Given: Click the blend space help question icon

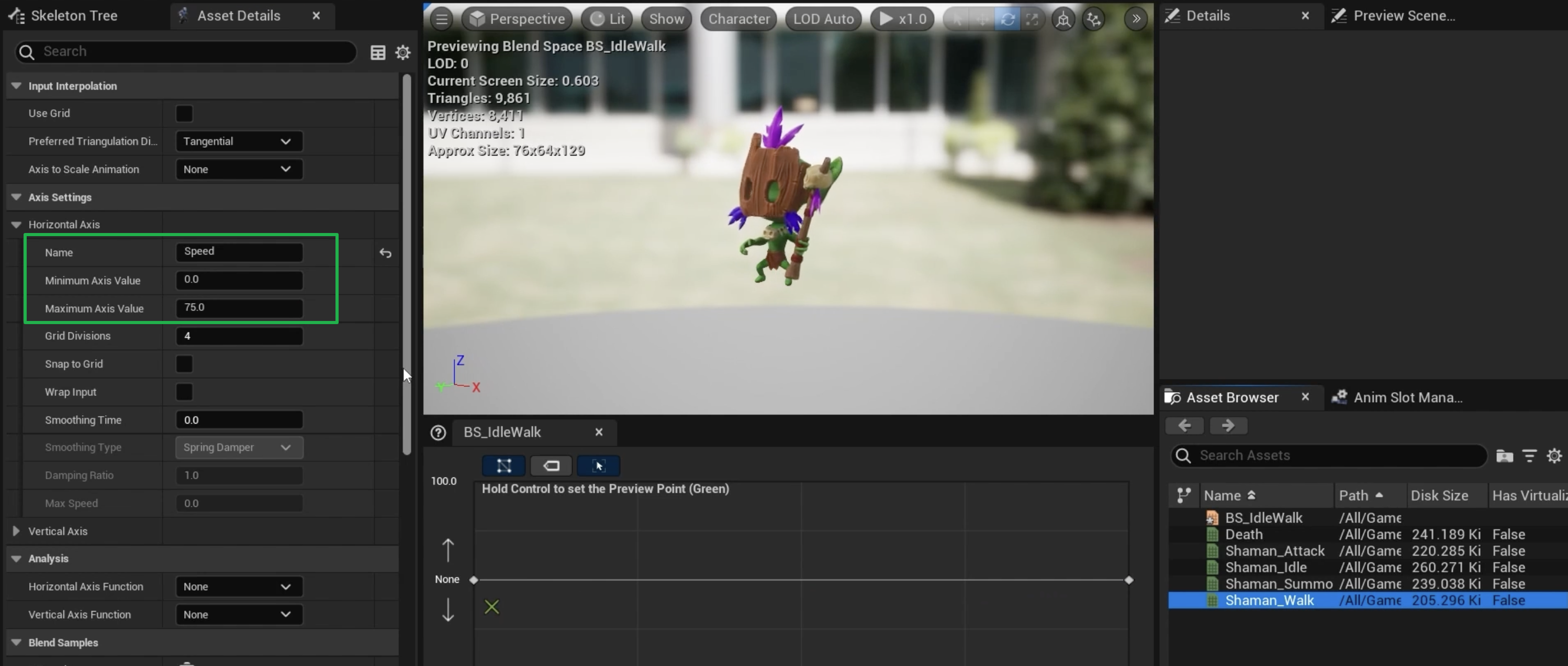Looking at the screenshot, I should point(438,433).
